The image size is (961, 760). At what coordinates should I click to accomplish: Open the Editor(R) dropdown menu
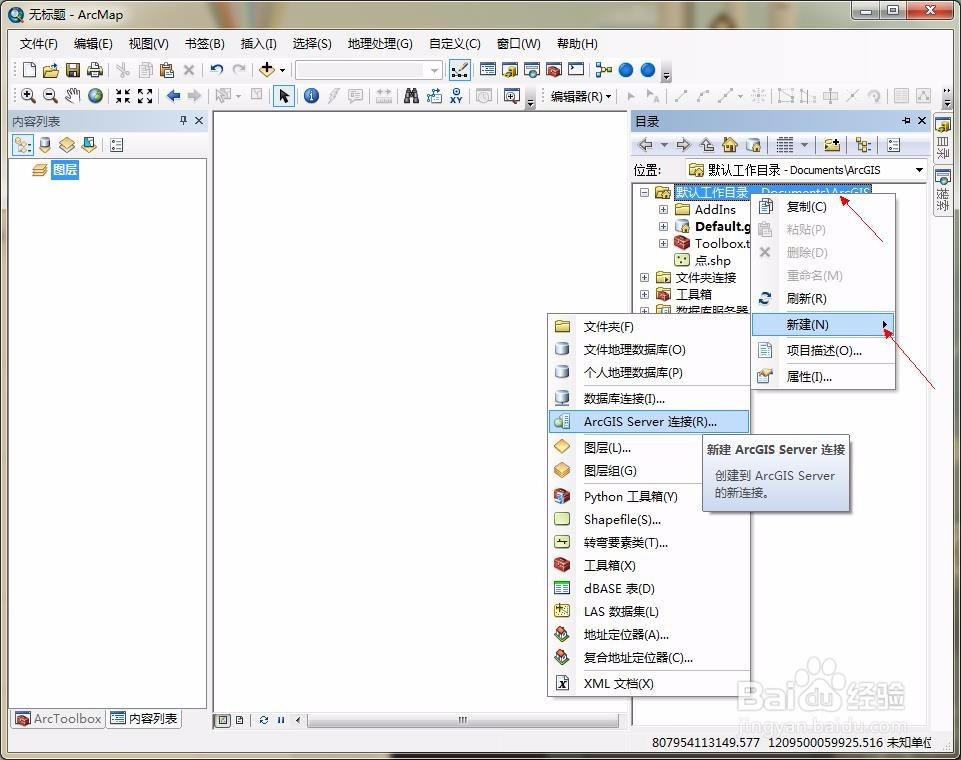(580, 96)
